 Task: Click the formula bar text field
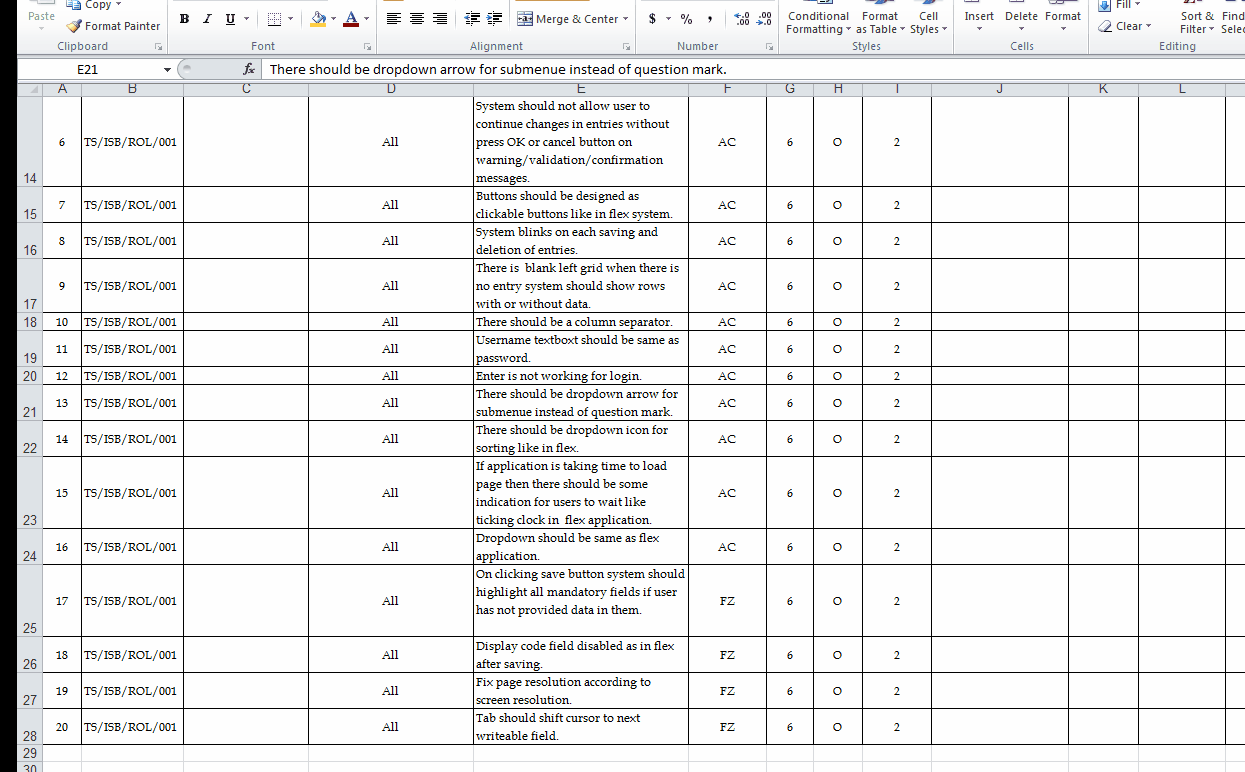[752, 69]
